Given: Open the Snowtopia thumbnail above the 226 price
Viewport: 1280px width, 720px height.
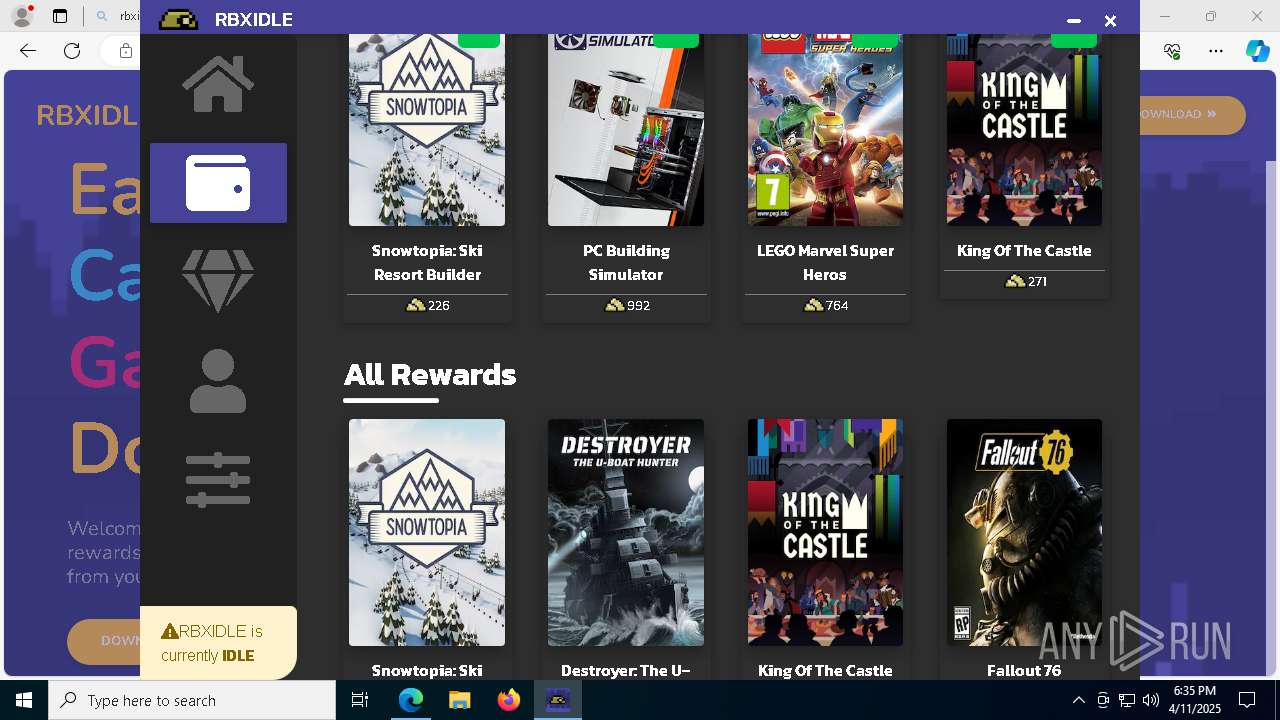Looking at the screenshot, I should (427, 130).
